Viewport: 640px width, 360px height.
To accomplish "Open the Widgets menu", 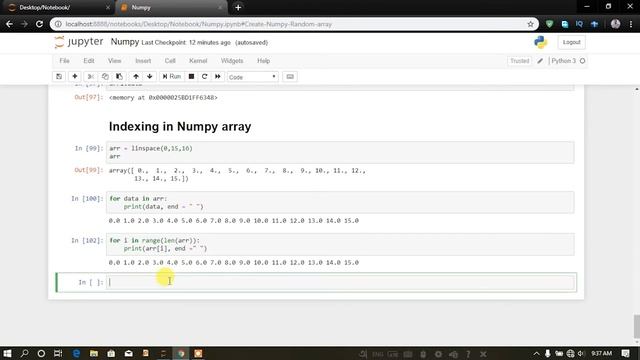I will click(232, 61).
